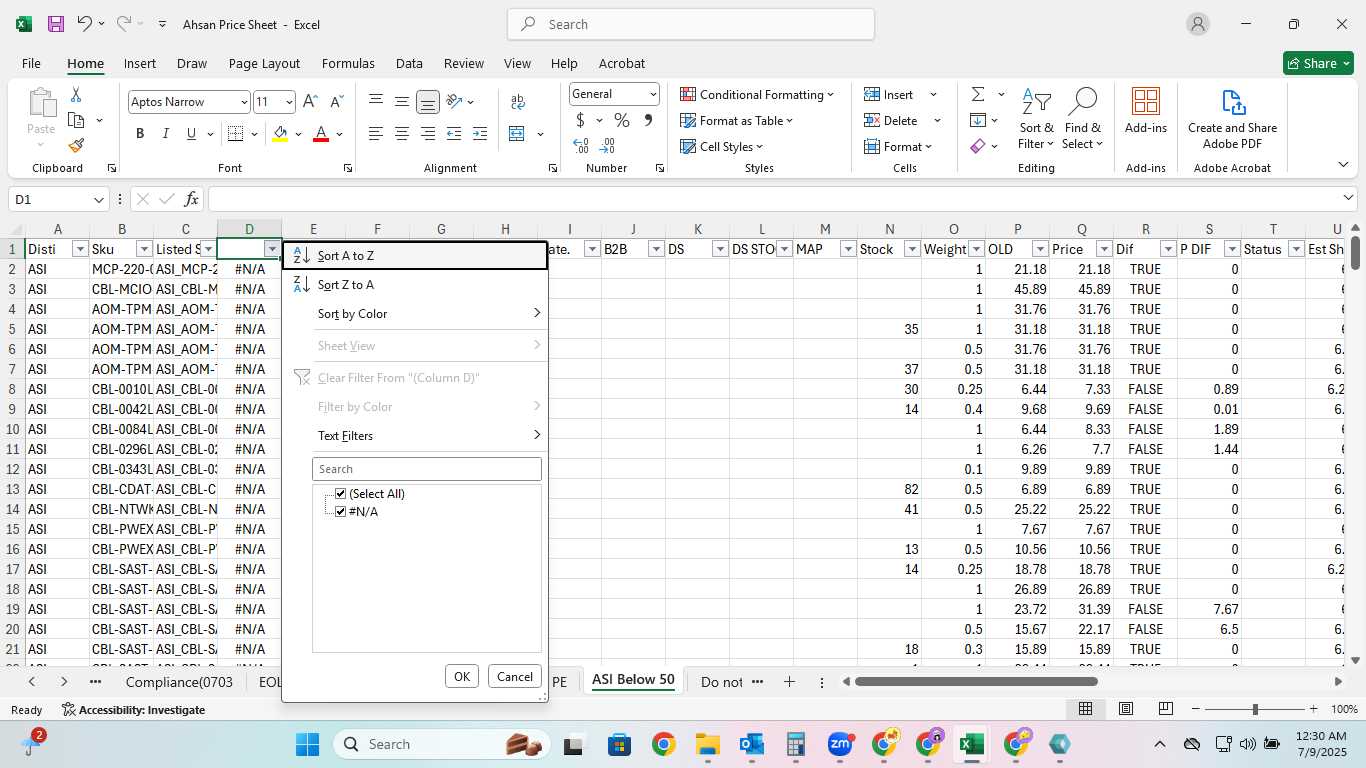Viewport: 1366px width, 768px height.
Task: Open the Price column filter dropdown
Action: pyautogui.click(x=1104, y=249)
